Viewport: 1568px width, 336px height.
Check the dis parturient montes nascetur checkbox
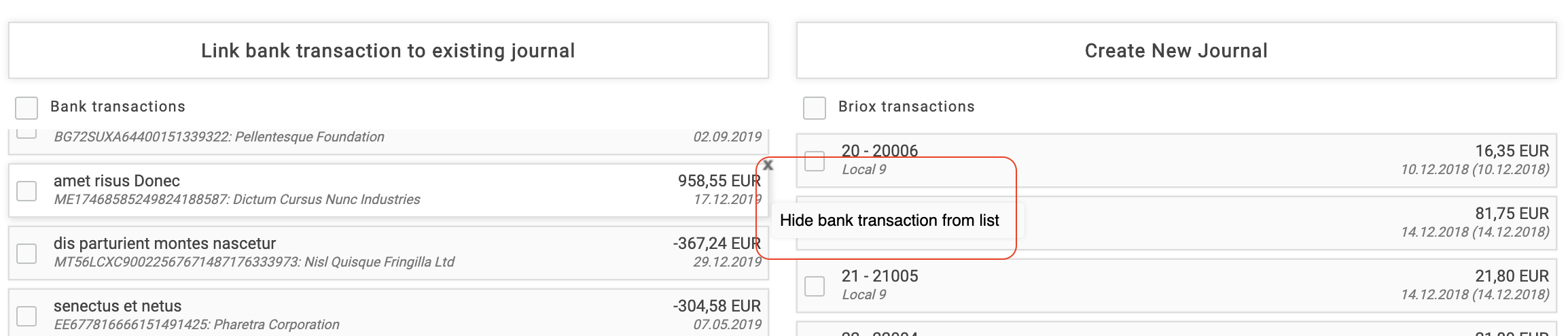[26, 253]
